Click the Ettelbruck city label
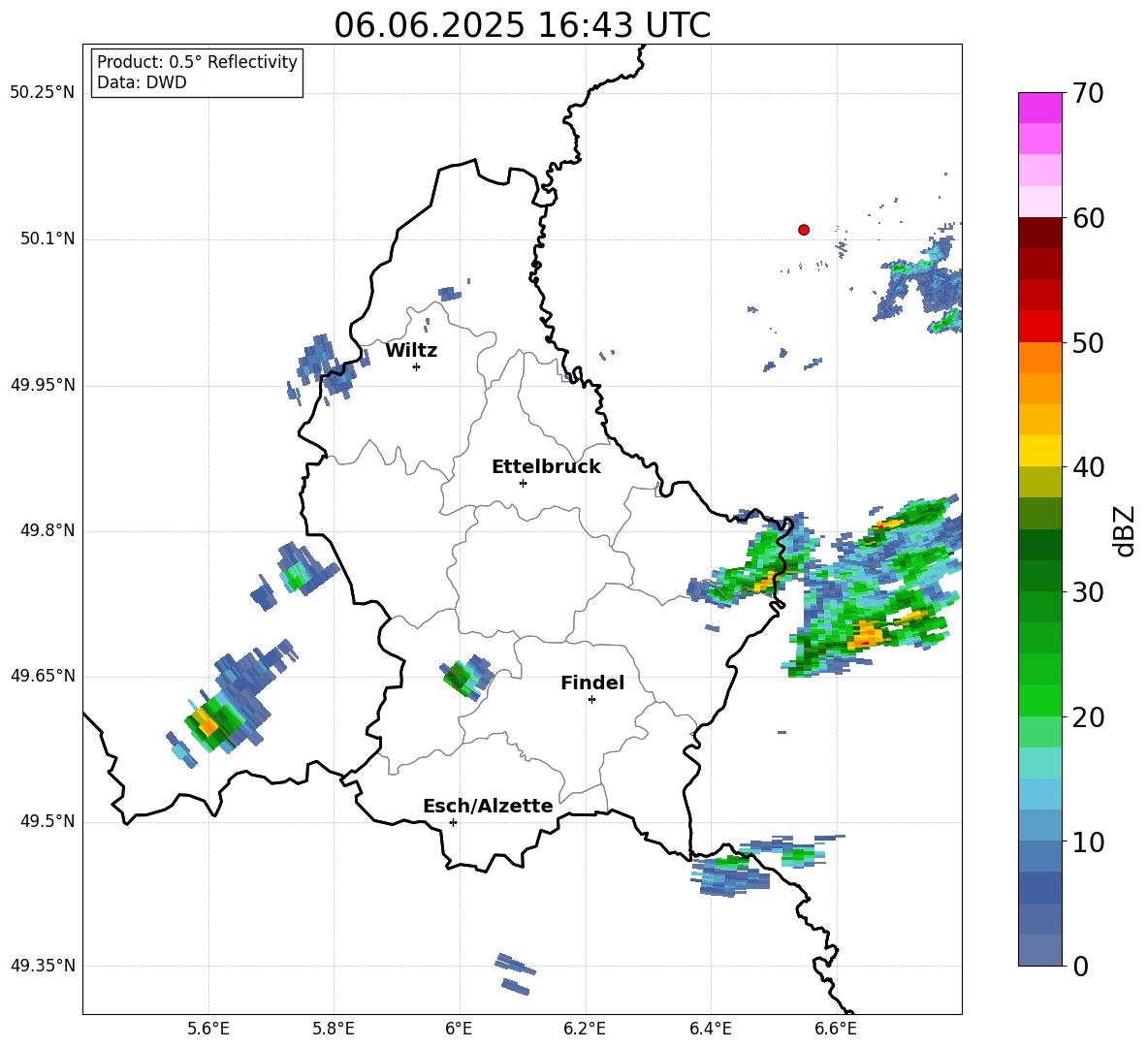This screenshot has width=1148, height=1048. pos(546,467)
